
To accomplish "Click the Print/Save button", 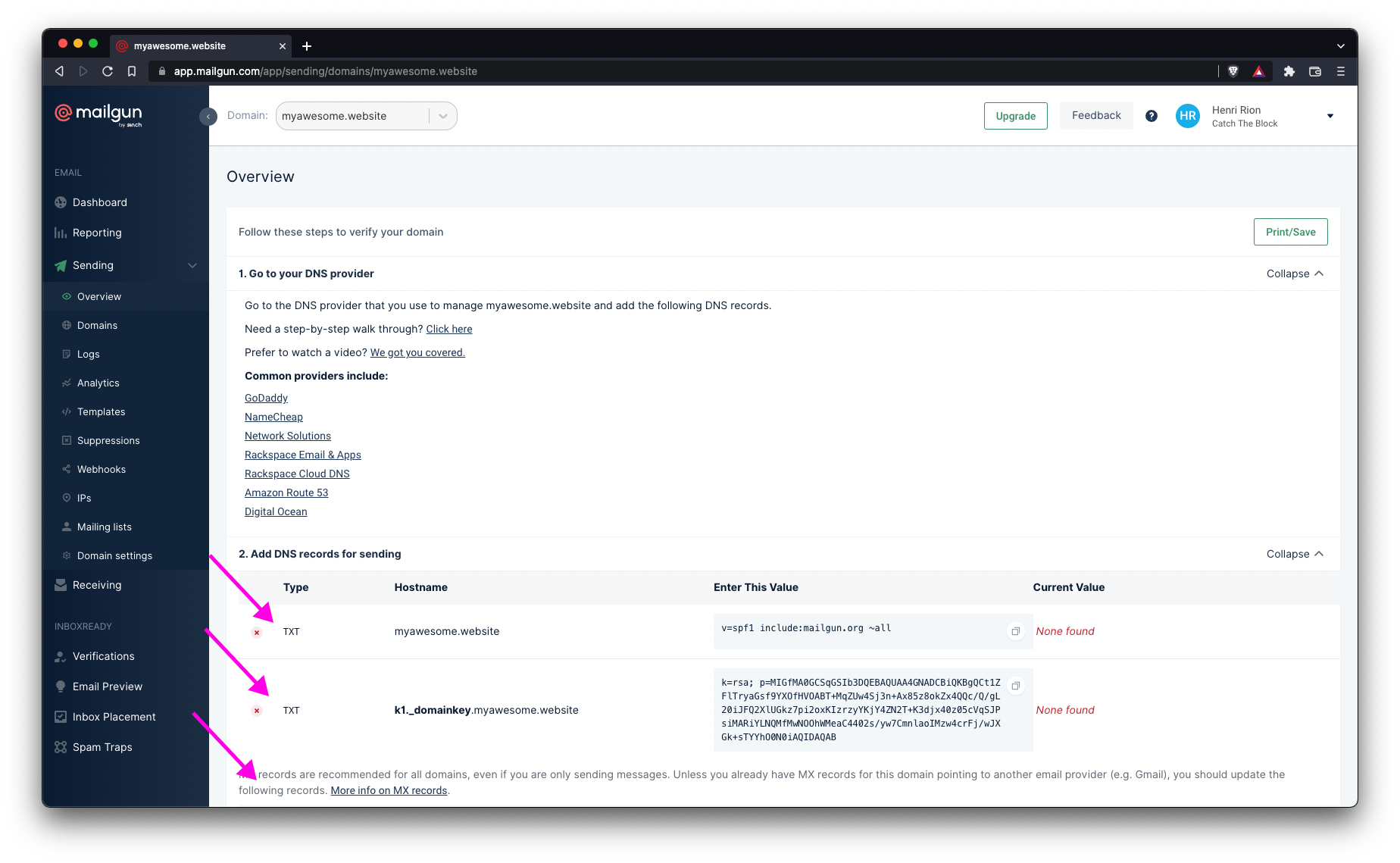I will click(1290, 232).
